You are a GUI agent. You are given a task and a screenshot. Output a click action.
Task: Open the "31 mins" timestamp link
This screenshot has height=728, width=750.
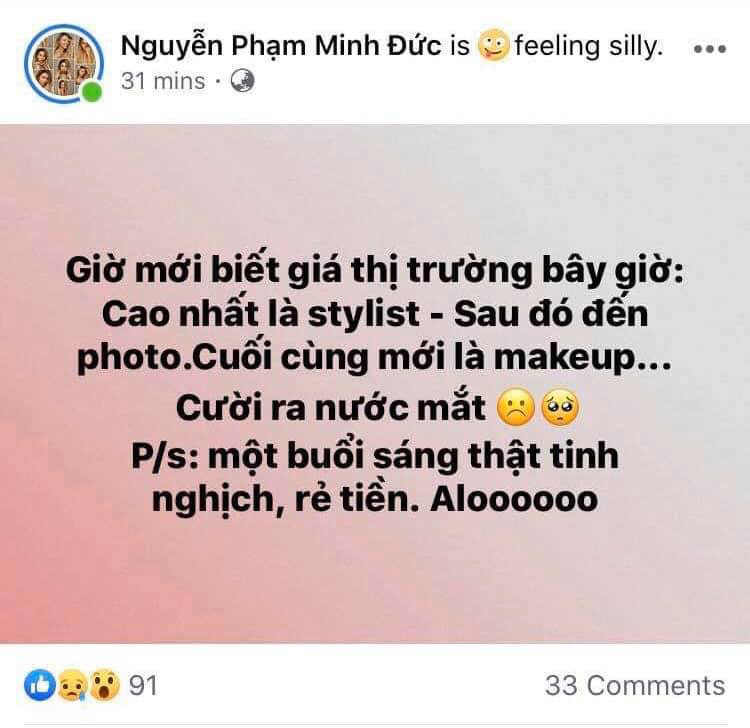point(163,81)
